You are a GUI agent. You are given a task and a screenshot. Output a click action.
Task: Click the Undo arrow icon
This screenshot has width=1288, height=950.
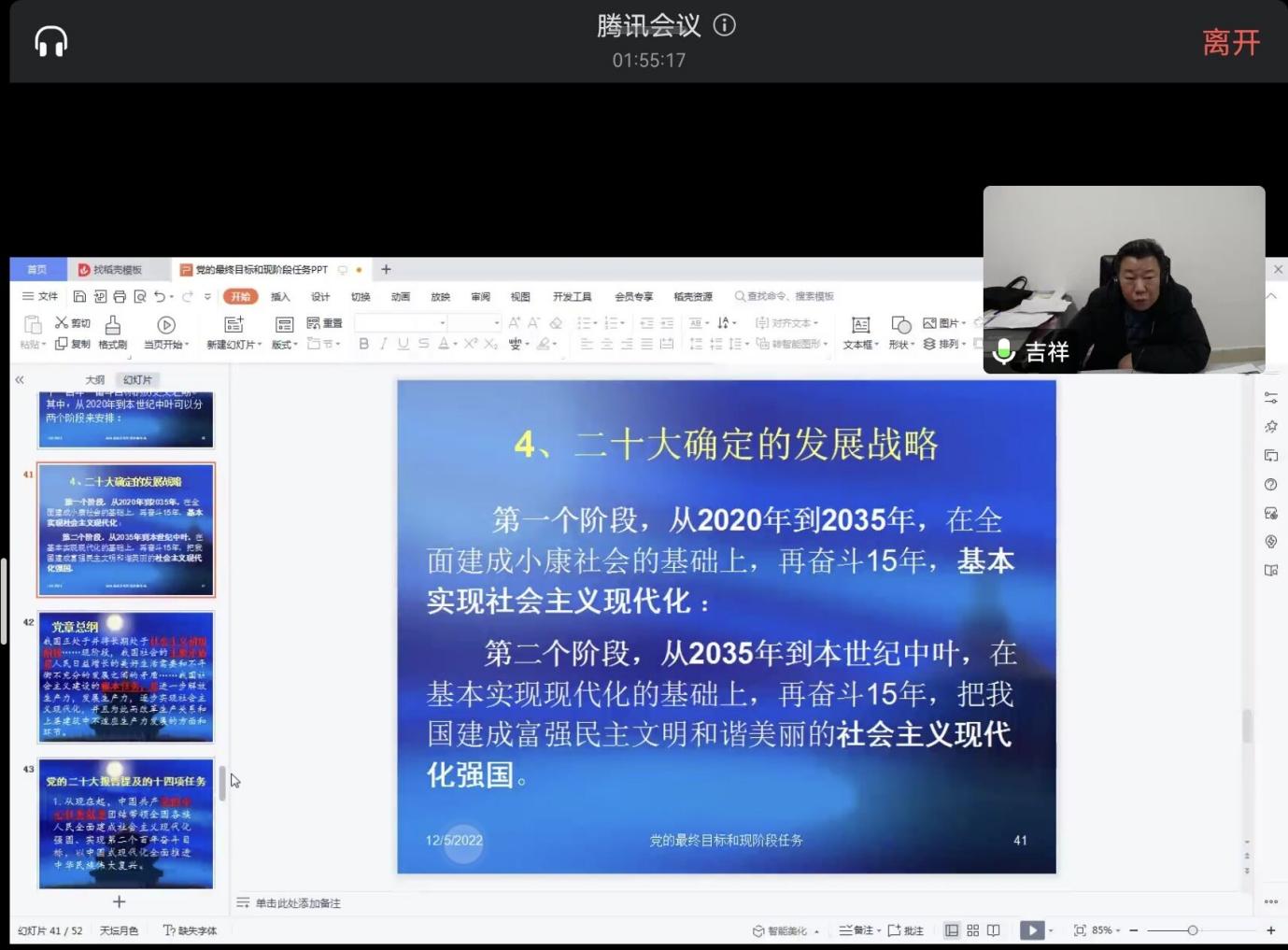[160, 297]
